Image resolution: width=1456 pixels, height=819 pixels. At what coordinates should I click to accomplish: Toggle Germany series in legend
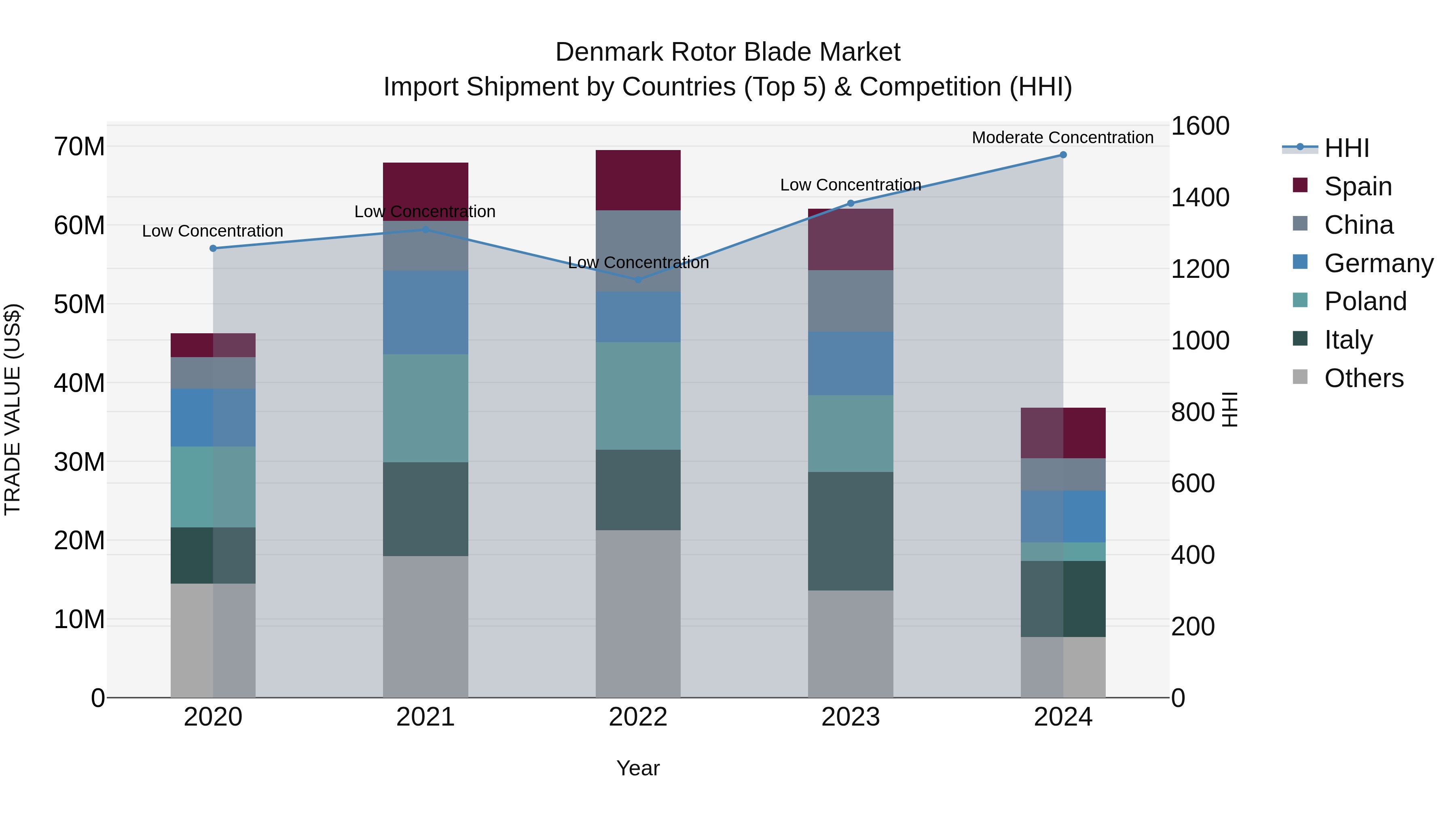[x=1363, y=263]
